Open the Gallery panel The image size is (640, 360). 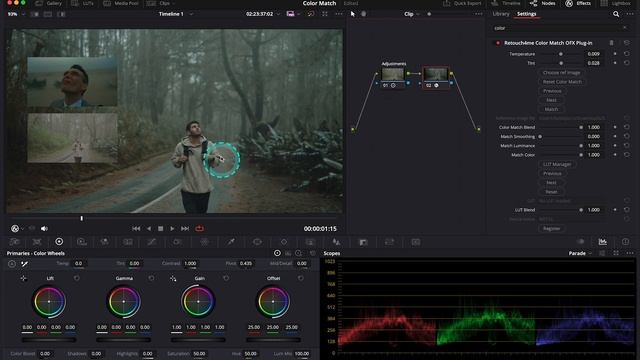coord(49,3)
